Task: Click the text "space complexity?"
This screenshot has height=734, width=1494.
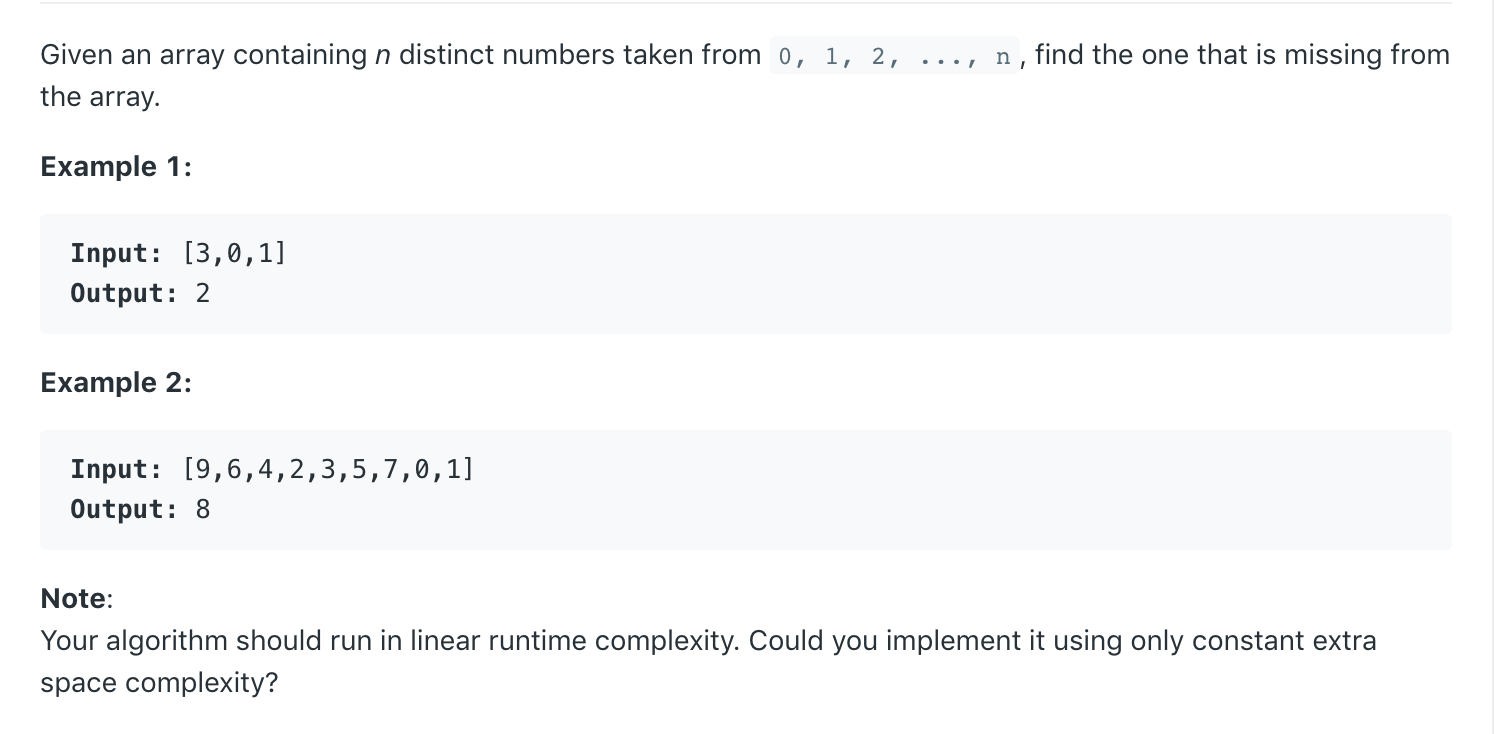Action: [159, 683]
